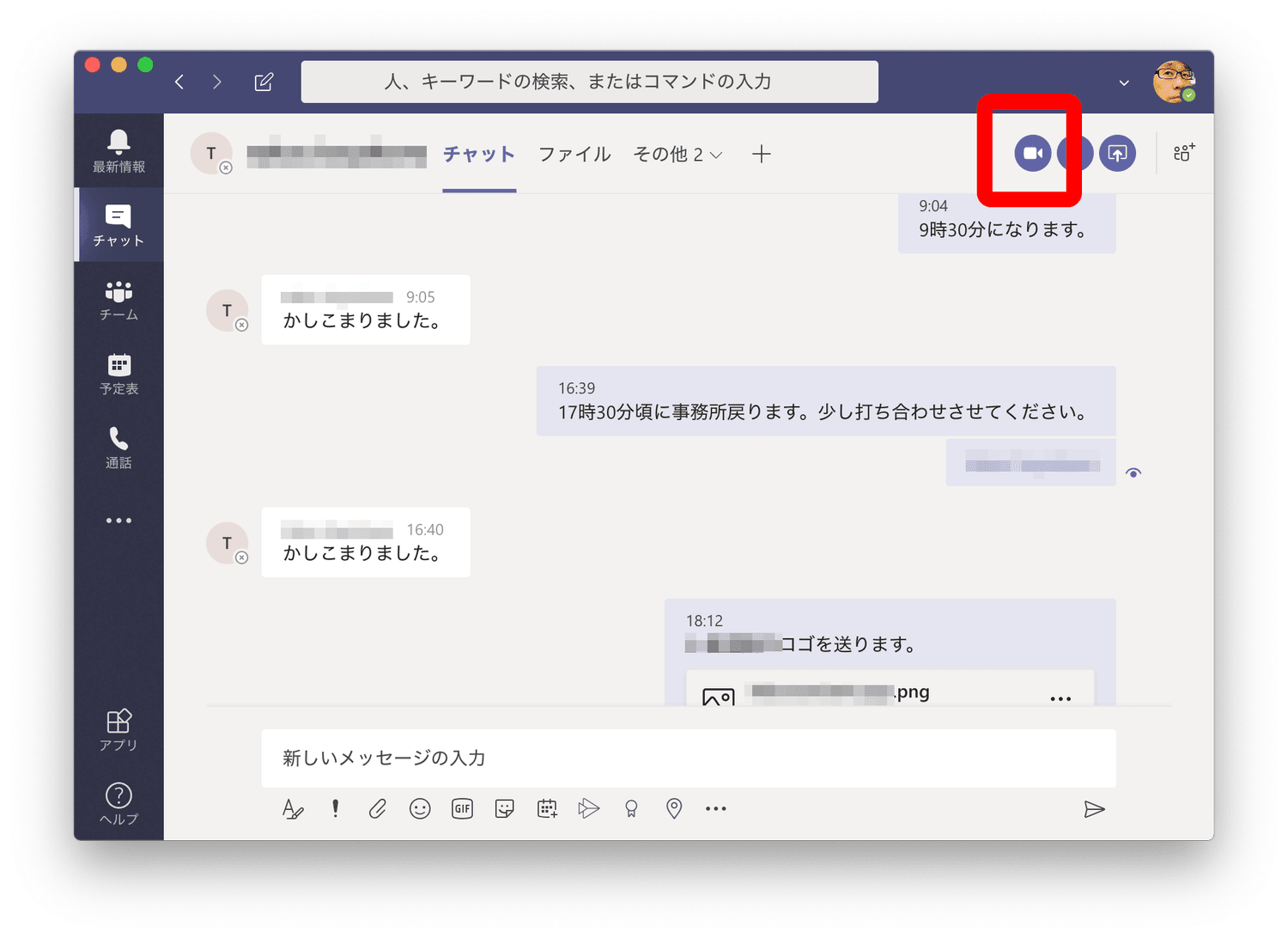Screen dimensions: 1288x938
Task: Open チーム in the left sidebar
Action: pyautogui.click(x=118, y=301)
